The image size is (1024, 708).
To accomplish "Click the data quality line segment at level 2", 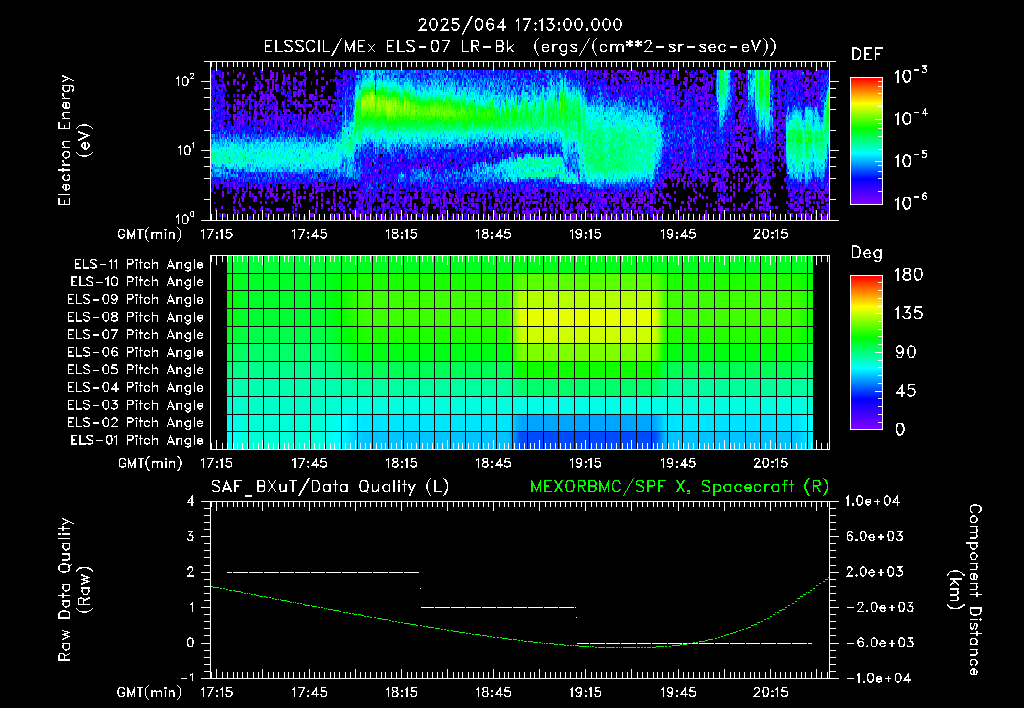I will click(323, 572).
